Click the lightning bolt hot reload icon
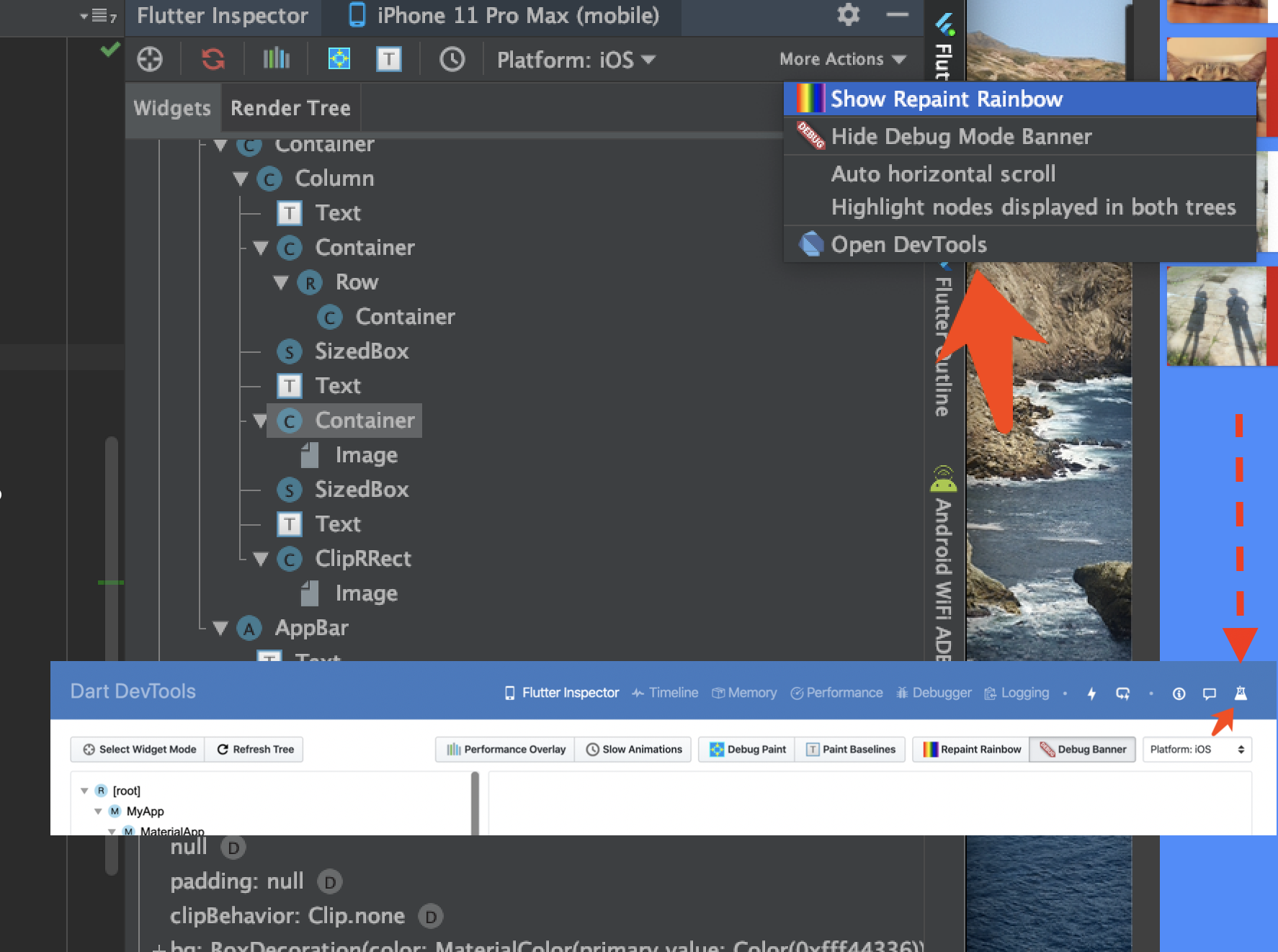1278x952 pixels. 1091,693
